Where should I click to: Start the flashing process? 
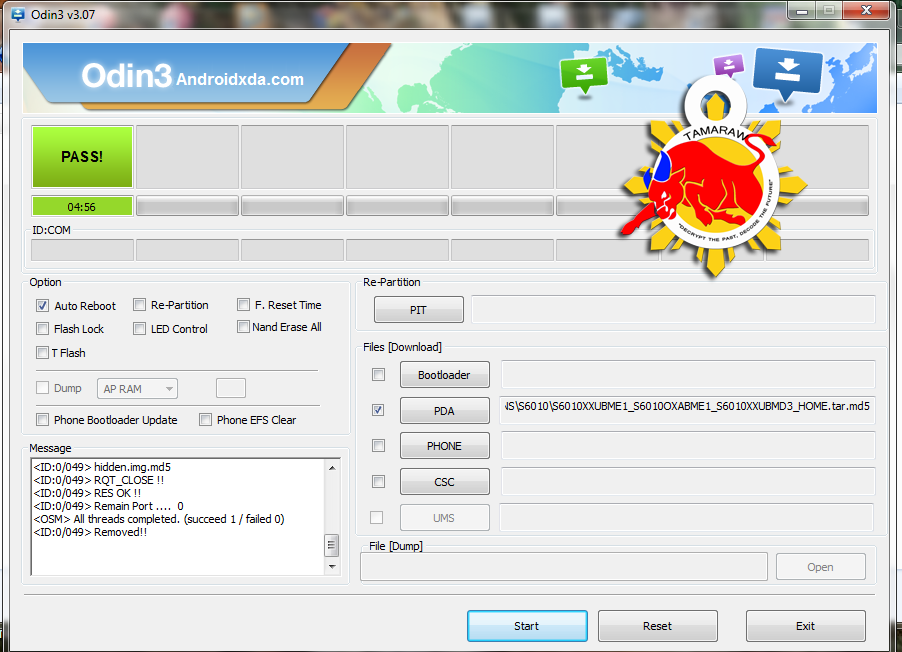click(x=528, y=626)
